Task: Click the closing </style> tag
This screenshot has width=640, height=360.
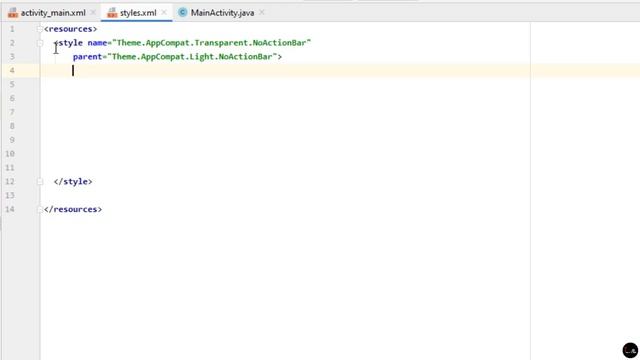Action: click(x=73, y=182)
